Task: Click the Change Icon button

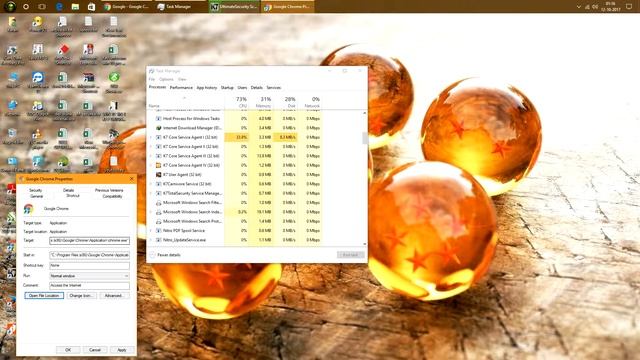Action: 81,296
